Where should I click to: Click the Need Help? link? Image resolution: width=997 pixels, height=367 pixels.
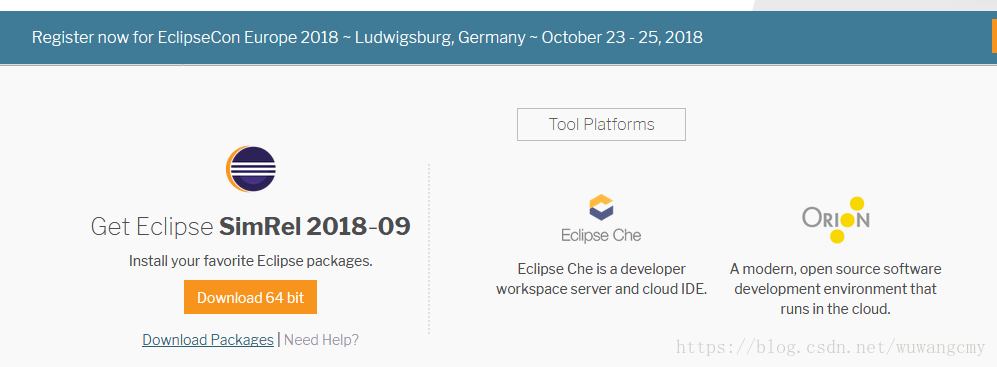coord(321,340)
